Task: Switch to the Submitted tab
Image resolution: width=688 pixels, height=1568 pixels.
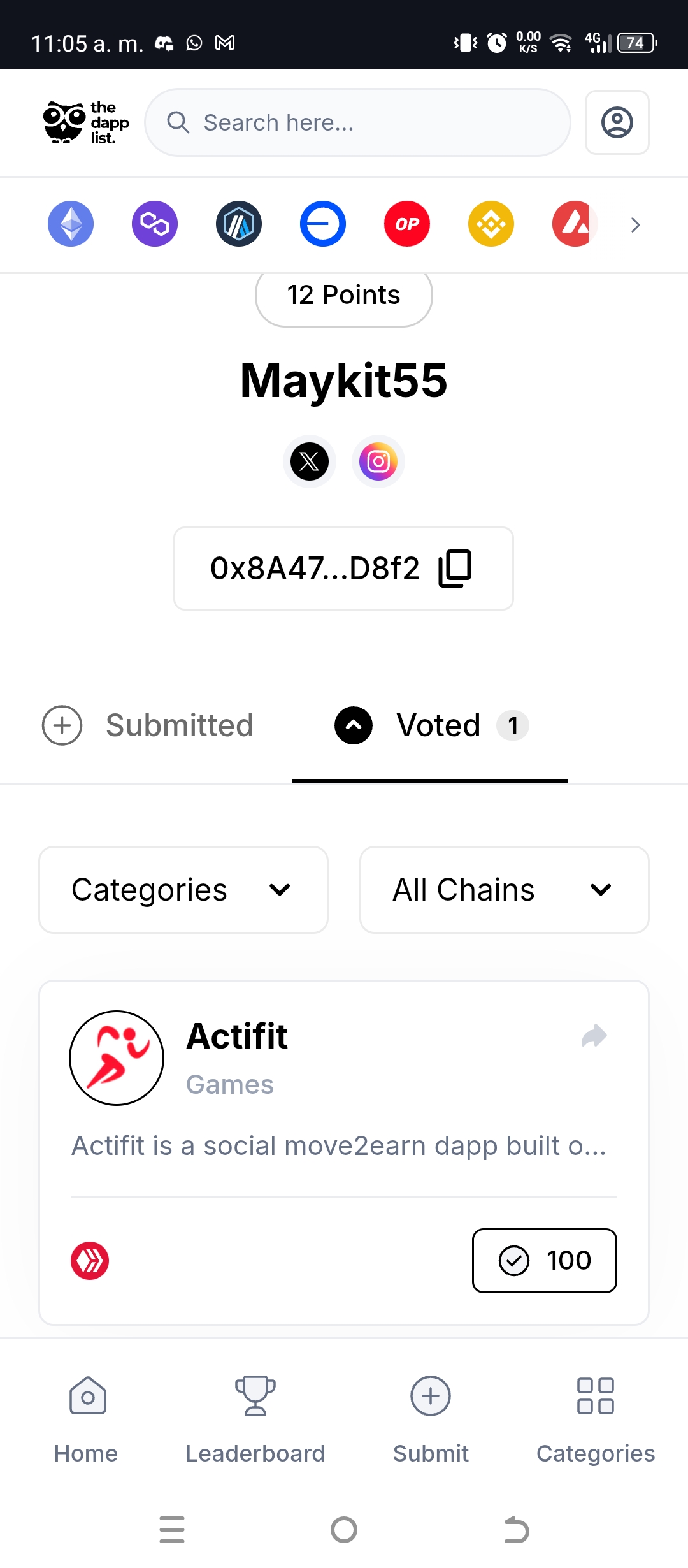Action: click(x=148, y=725)
